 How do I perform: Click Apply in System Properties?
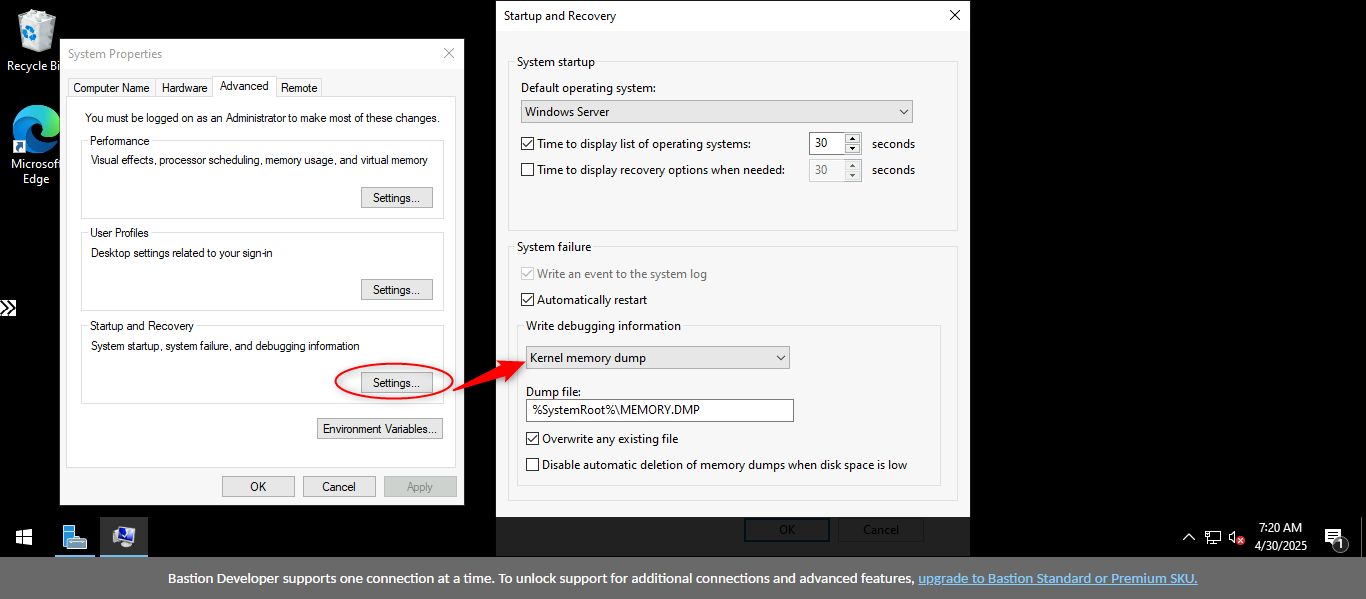tap(420, 487)
